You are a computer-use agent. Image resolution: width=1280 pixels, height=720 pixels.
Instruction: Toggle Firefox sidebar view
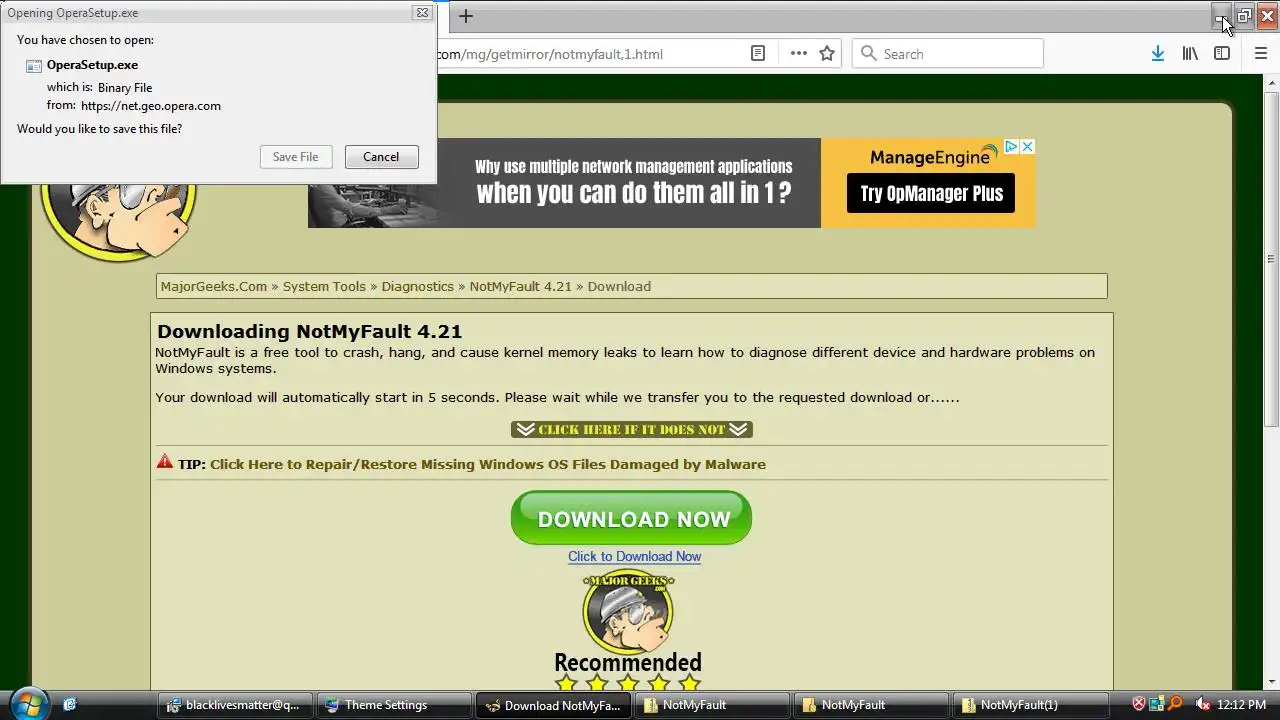click(1222, 54)
